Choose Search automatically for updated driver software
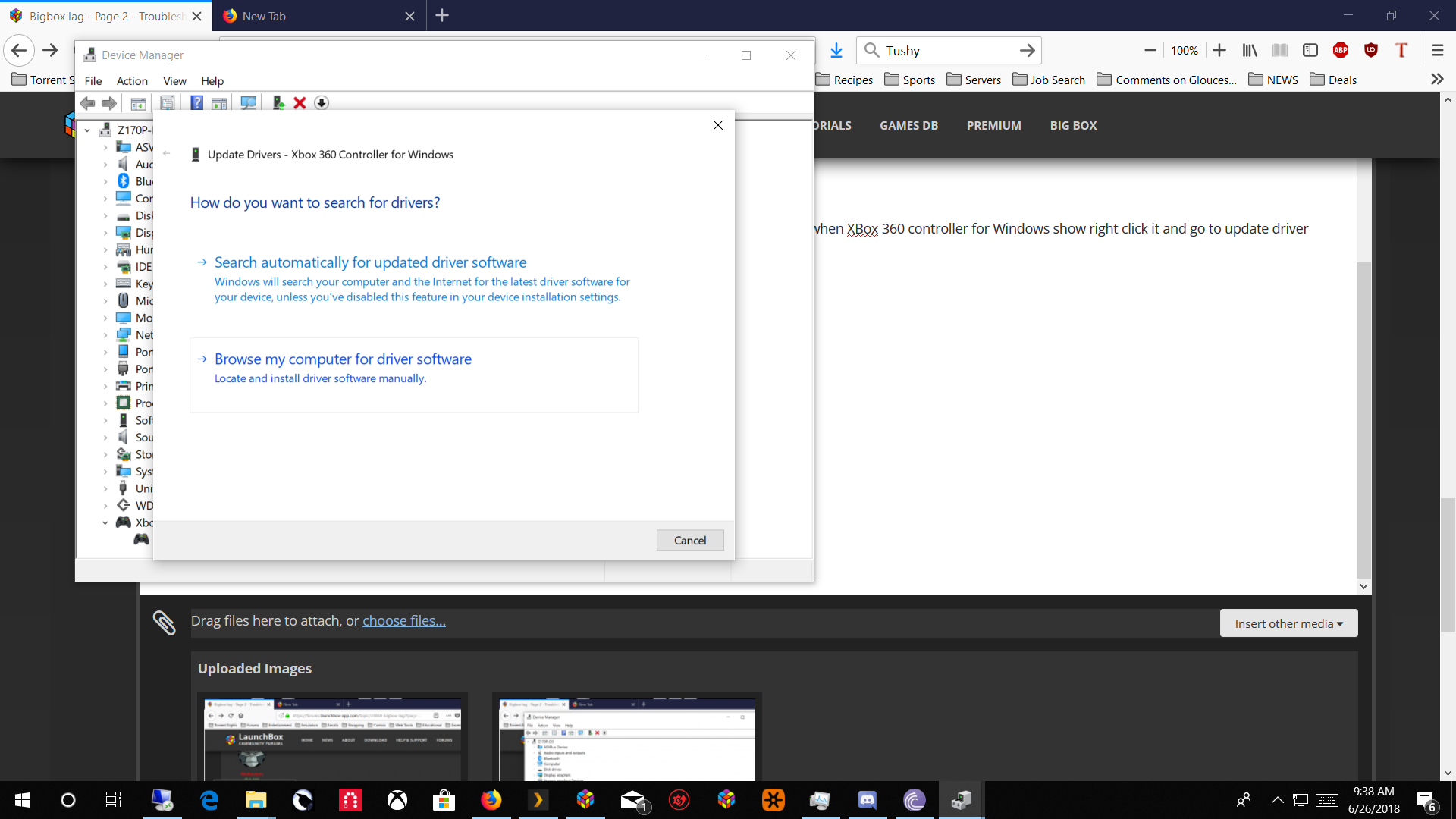Image resolution: width=1456 pixels, height=819 pixels. pyautogui.click(x=414, y=279)
